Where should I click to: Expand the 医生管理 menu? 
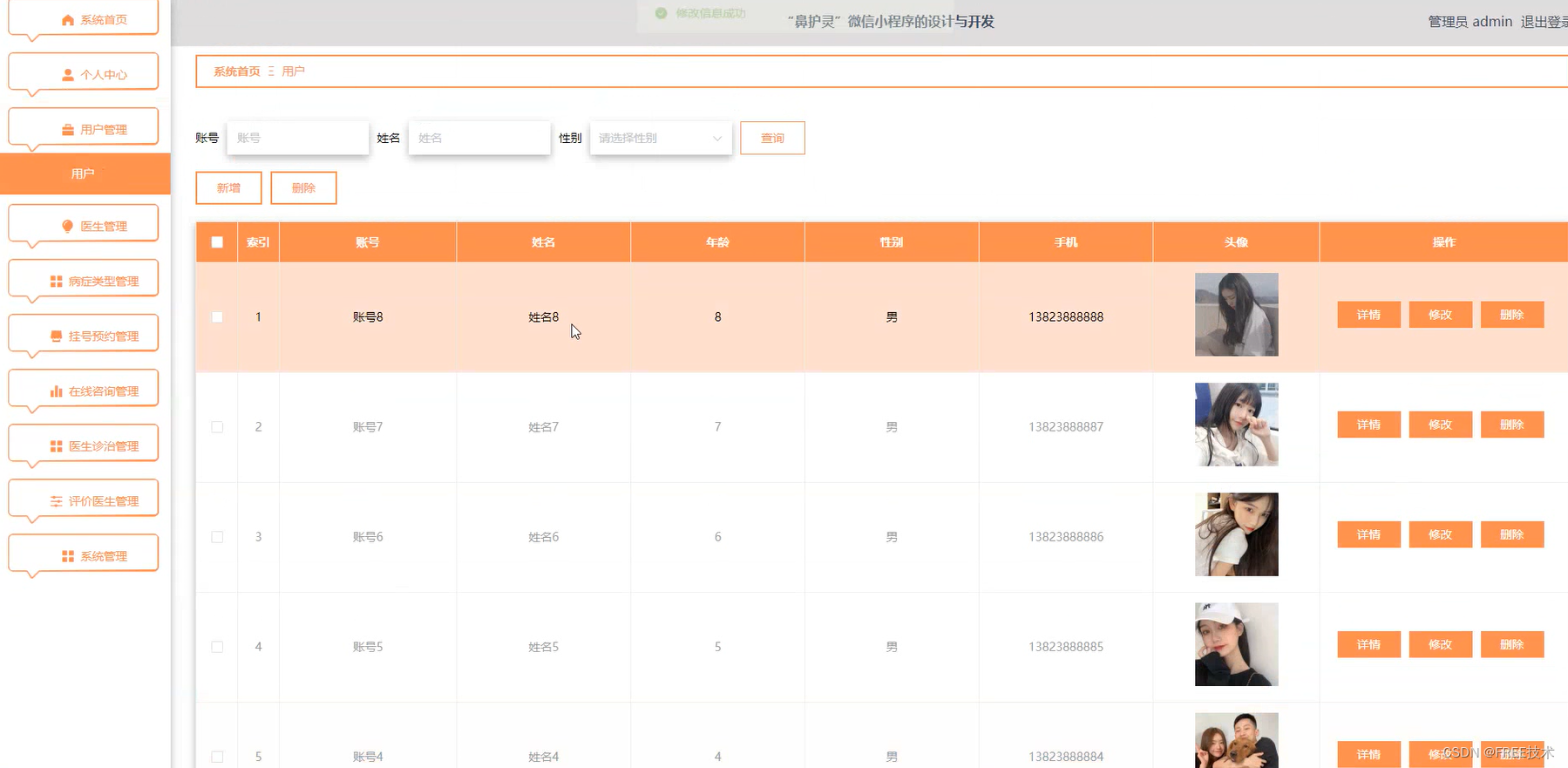point(84,225)
